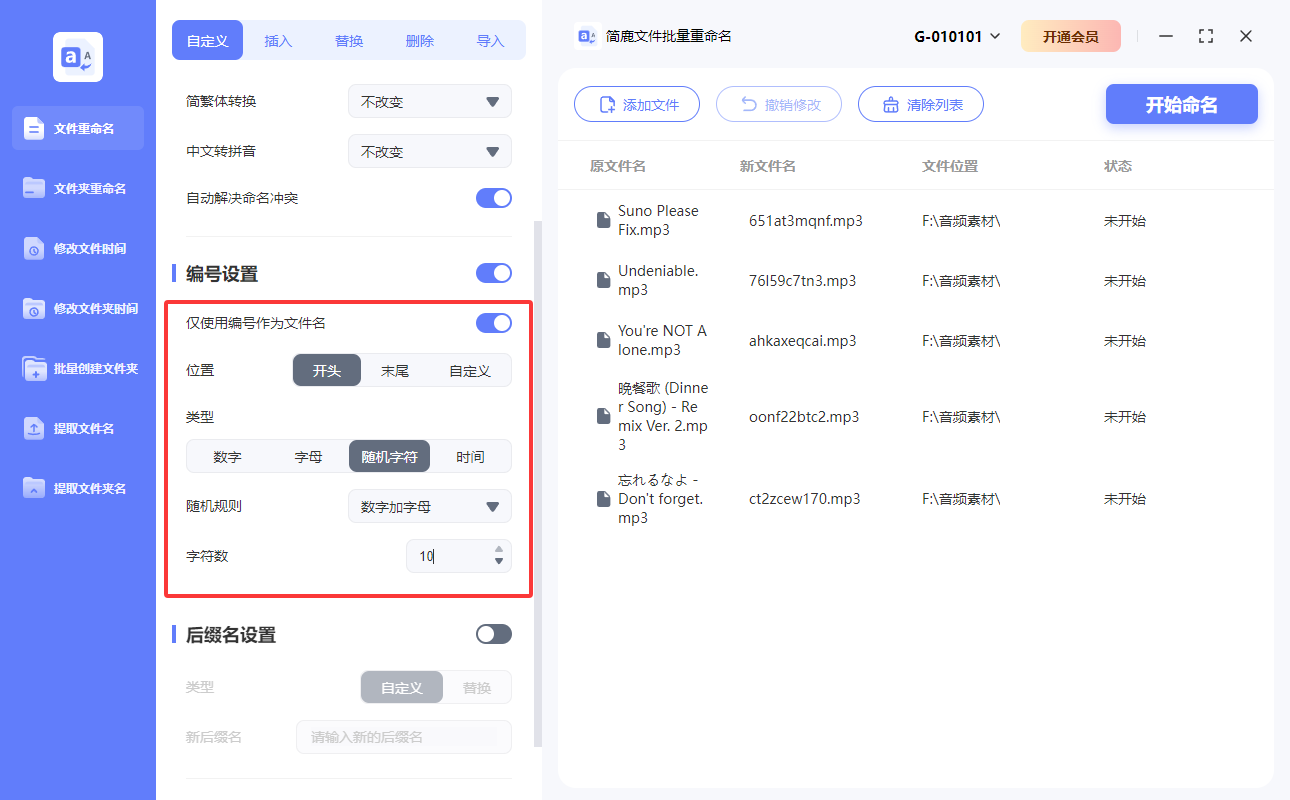Turn off 仅使用编号作为文件名
The height and width of the screenshot is (800, 1290).
pos(493,323)
